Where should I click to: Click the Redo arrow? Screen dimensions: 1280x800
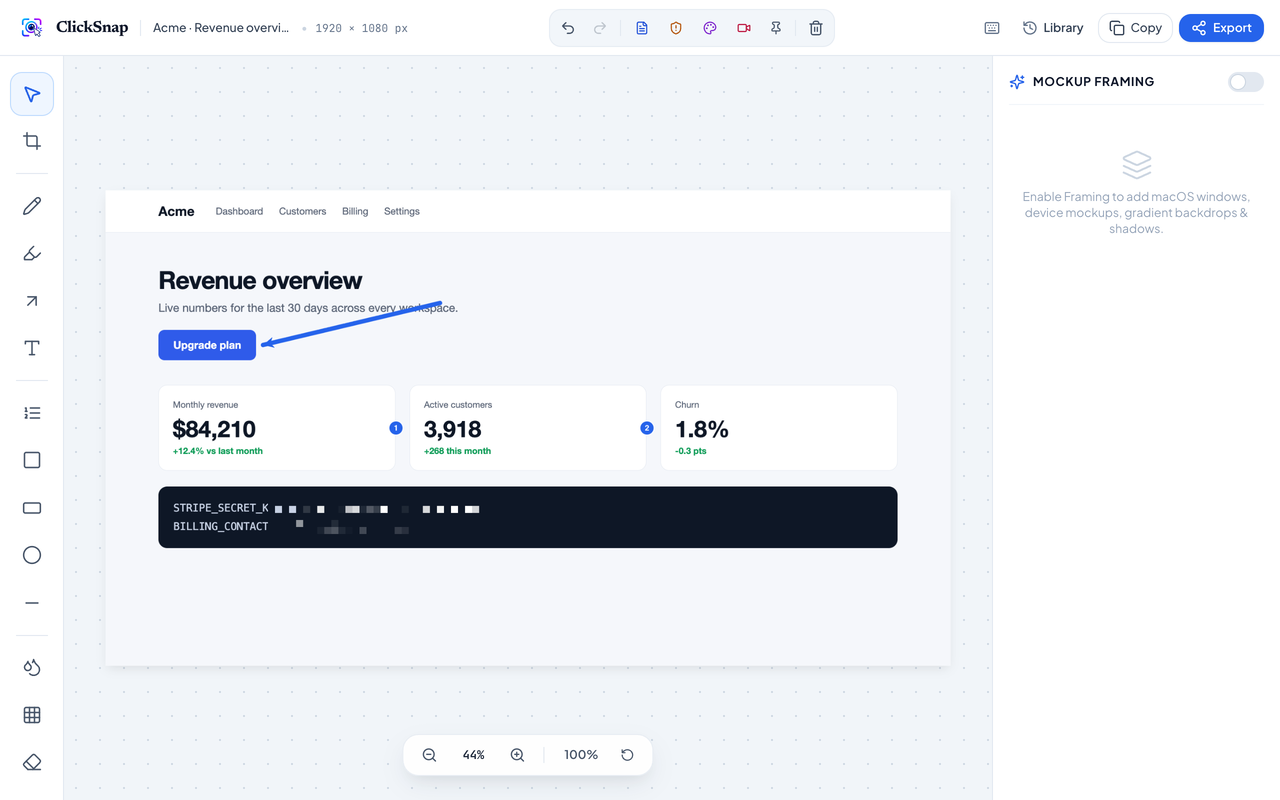tap(600, 28)
